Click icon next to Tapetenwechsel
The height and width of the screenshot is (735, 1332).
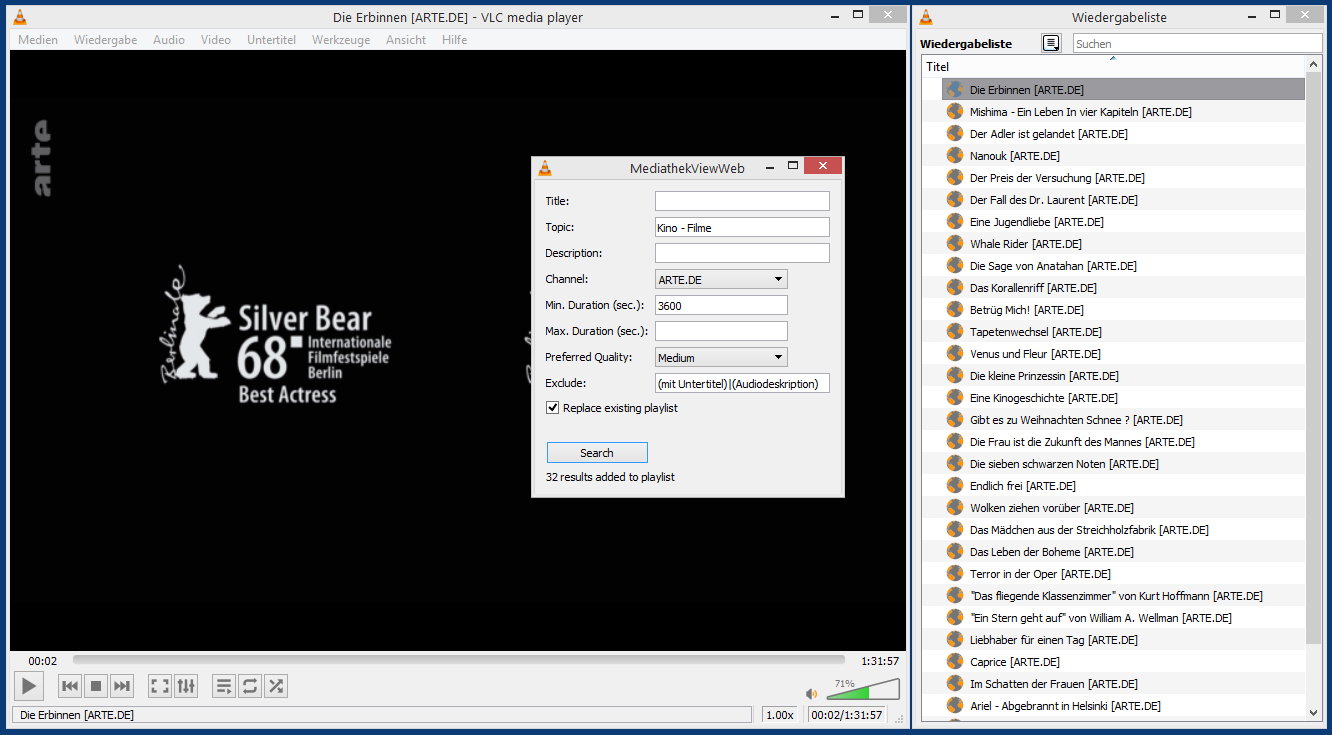[955, 331]
